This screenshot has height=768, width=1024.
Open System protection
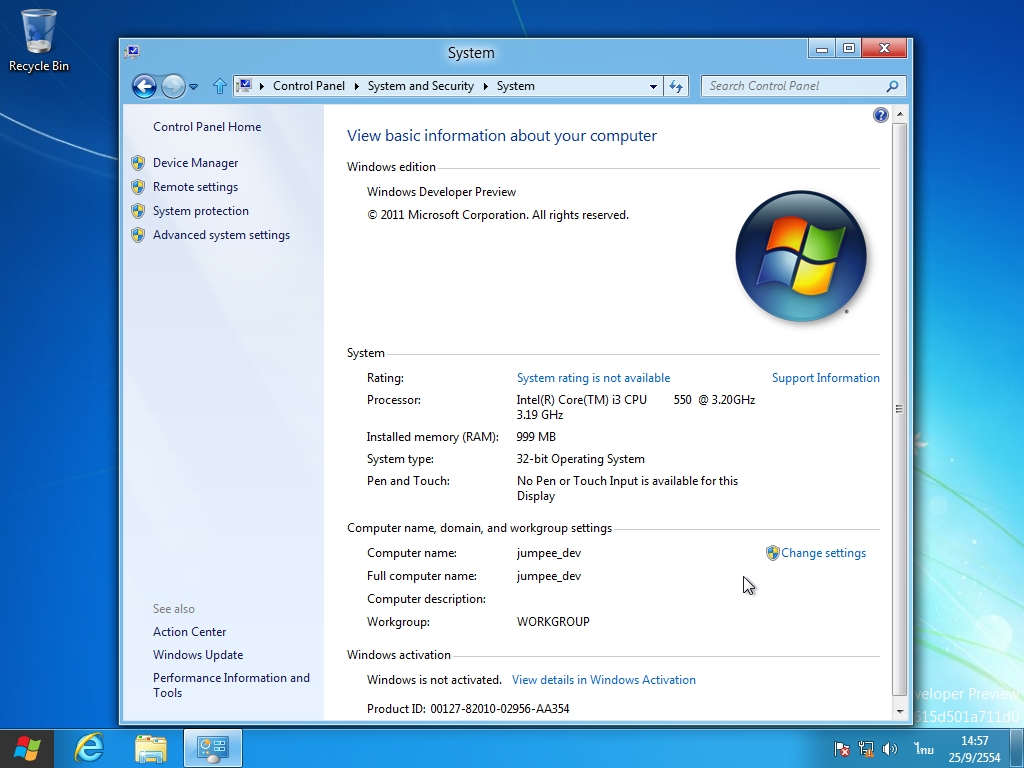[200, 211]
